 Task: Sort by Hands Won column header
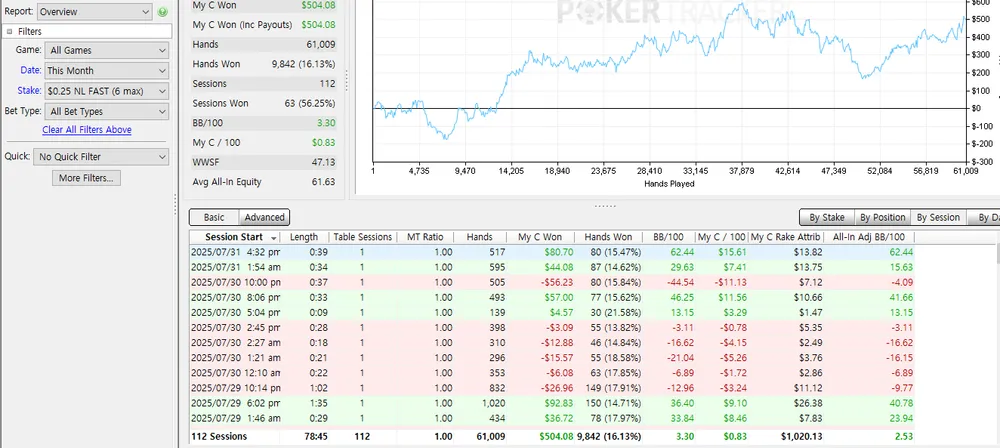(x=608, y=237)
